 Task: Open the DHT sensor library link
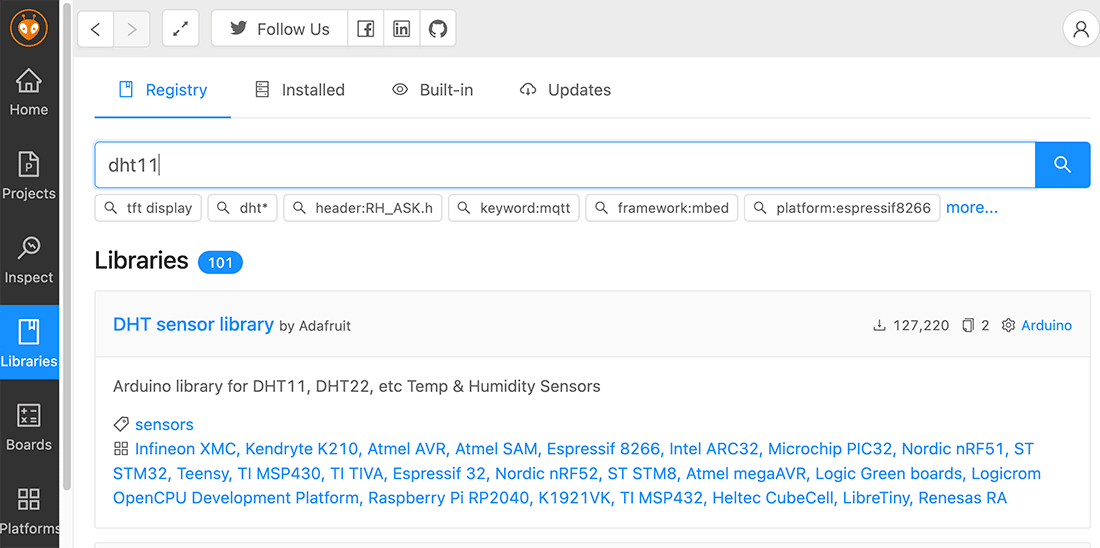[193, 324]
